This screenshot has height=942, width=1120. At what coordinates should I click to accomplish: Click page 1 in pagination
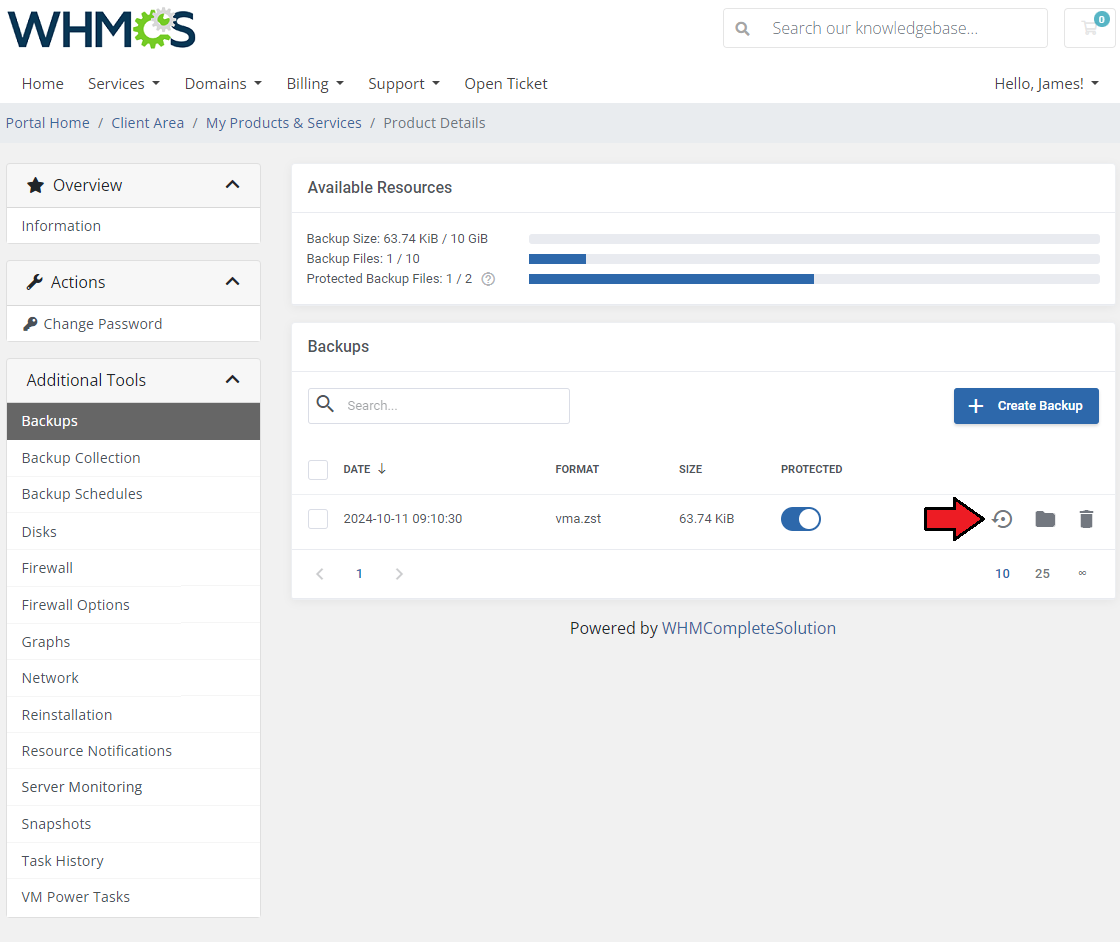(x=359, y=573)
